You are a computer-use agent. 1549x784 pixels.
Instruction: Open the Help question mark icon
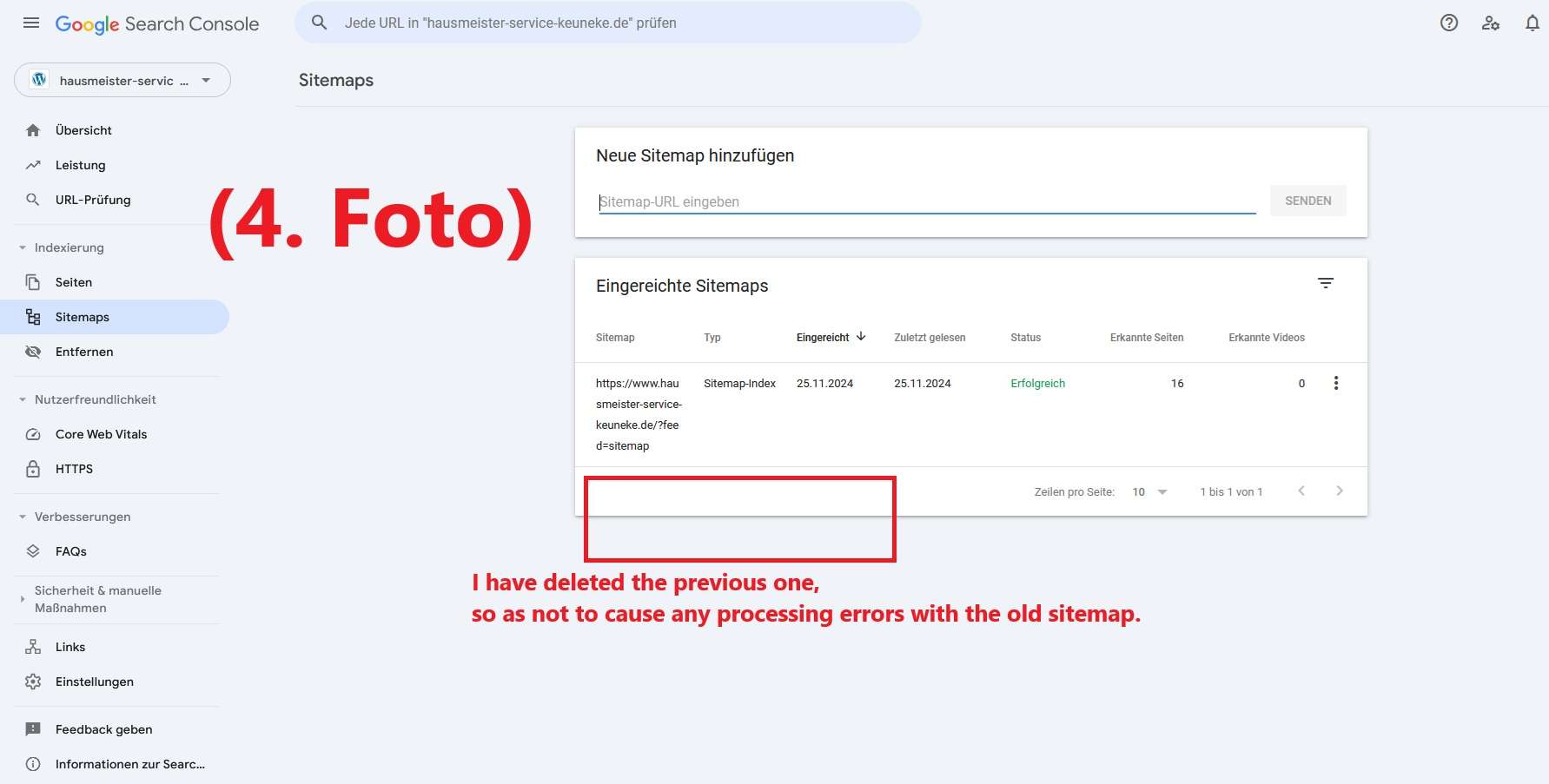tap(1449, 23)
